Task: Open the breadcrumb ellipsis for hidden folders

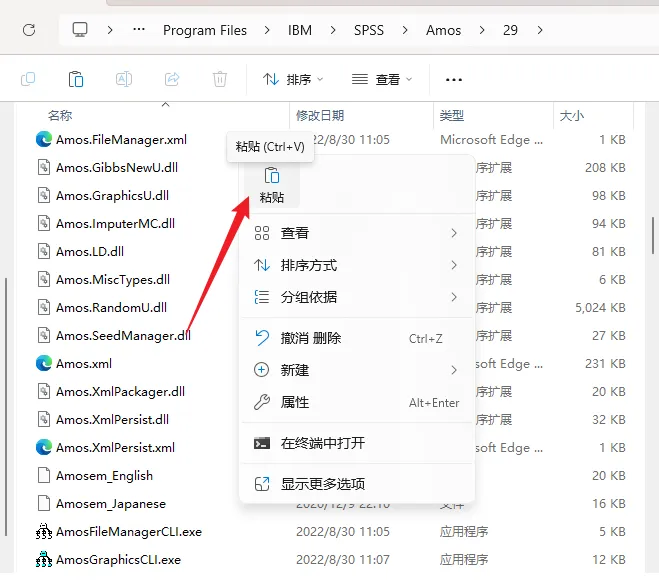Action: (x=139, y=30)
